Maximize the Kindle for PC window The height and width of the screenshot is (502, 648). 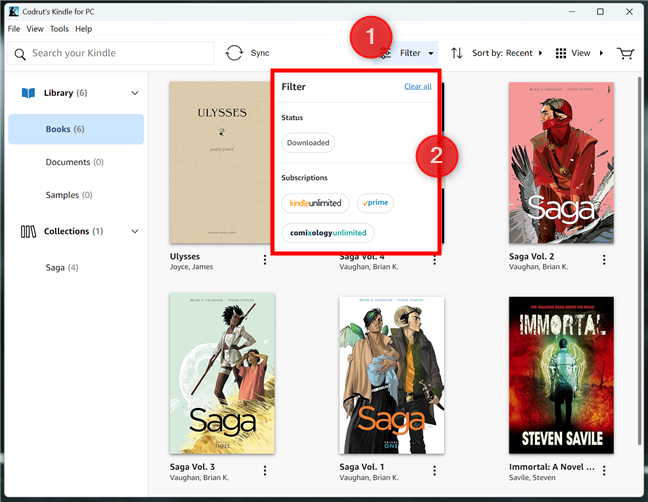pyautogui.click(x=600, y=12)
